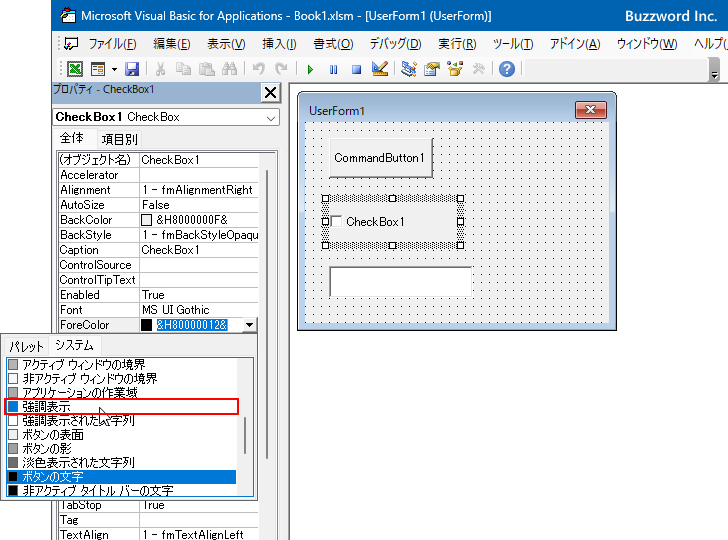Image resolution: width=728 pixels, height=540 pixels.
Task: Click the Undo arrow icon
Action: pos(258,69)
